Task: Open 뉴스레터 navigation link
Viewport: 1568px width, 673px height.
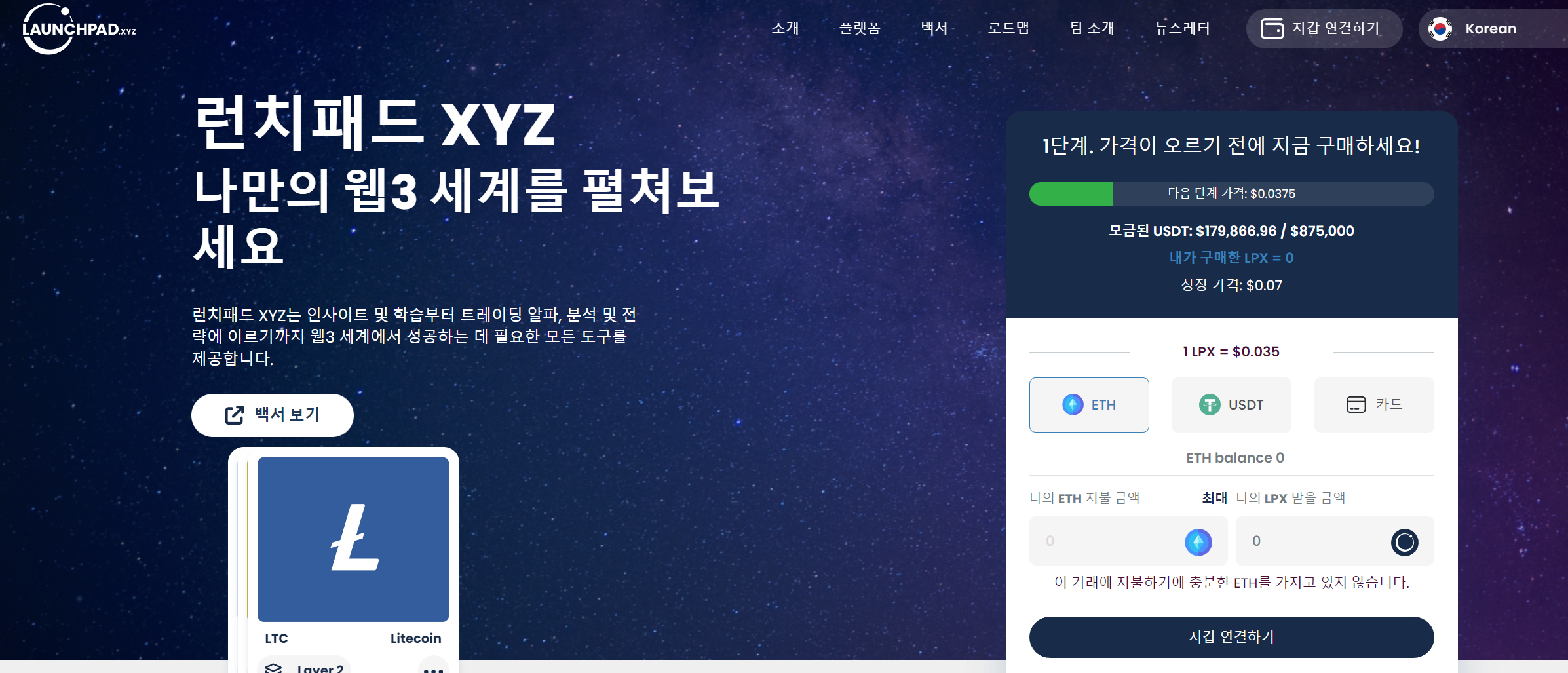Action: click(1182, 28)
